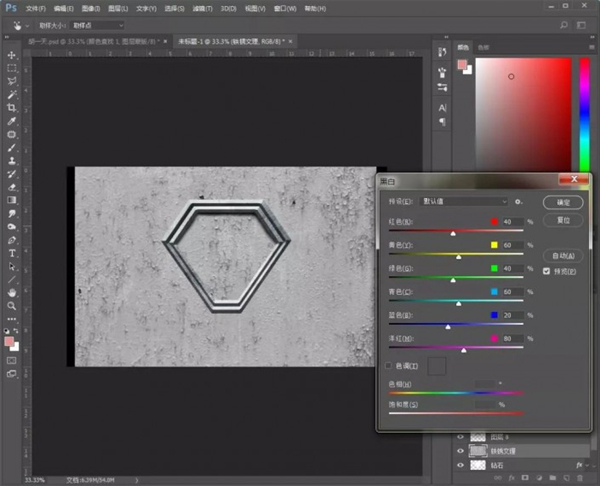Open preset options gear in Black & White dialog
Screen dimensions: 600x486
point(520,202)
